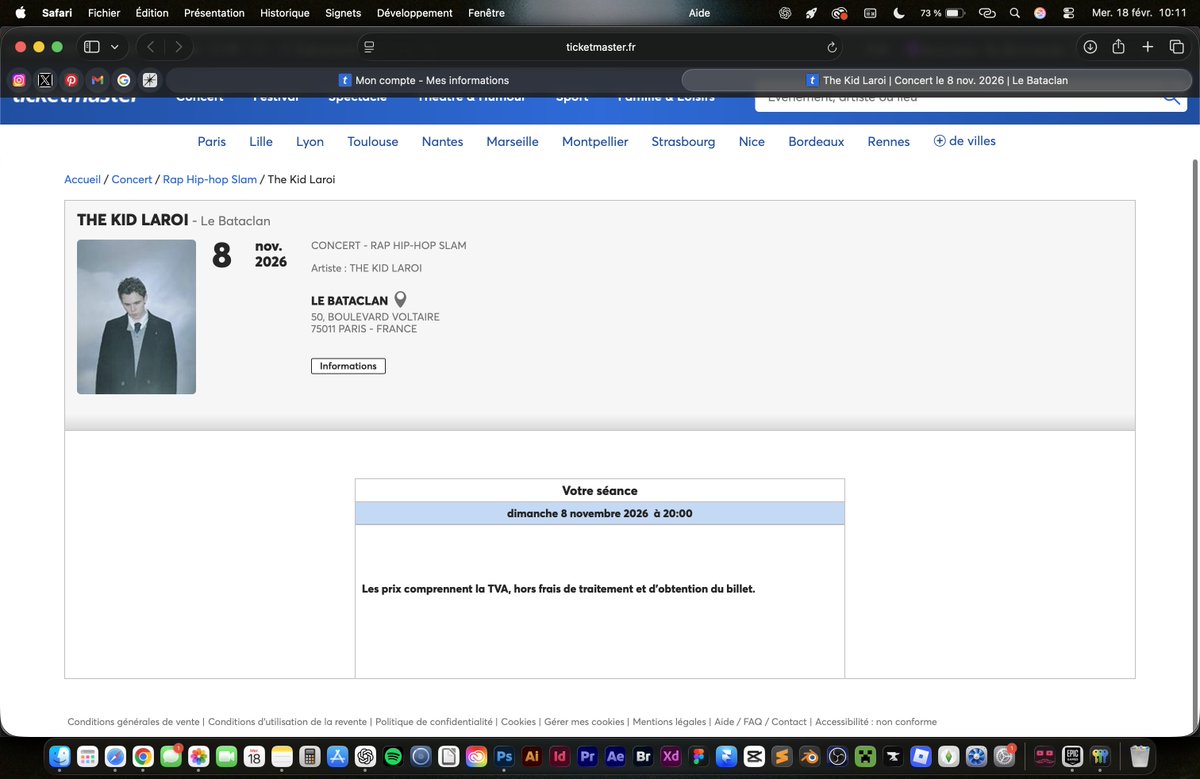Click the Ticketmaster search magnifier icon
Screen dimensions: 1200x779
(1171, 98)
